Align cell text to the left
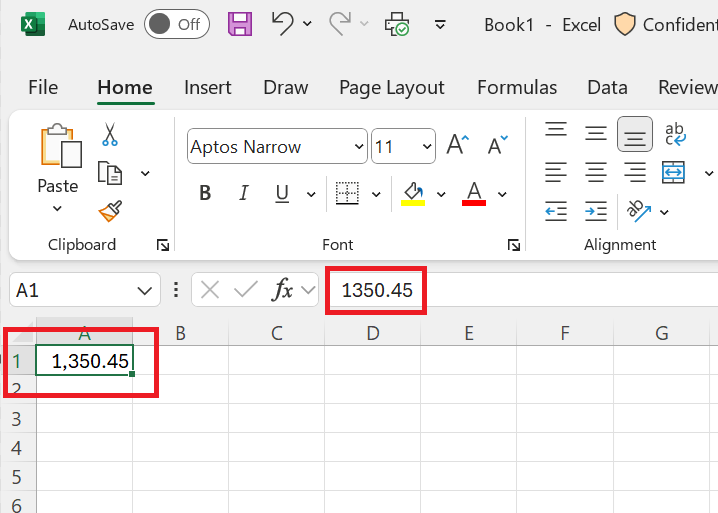 [556, 172]
